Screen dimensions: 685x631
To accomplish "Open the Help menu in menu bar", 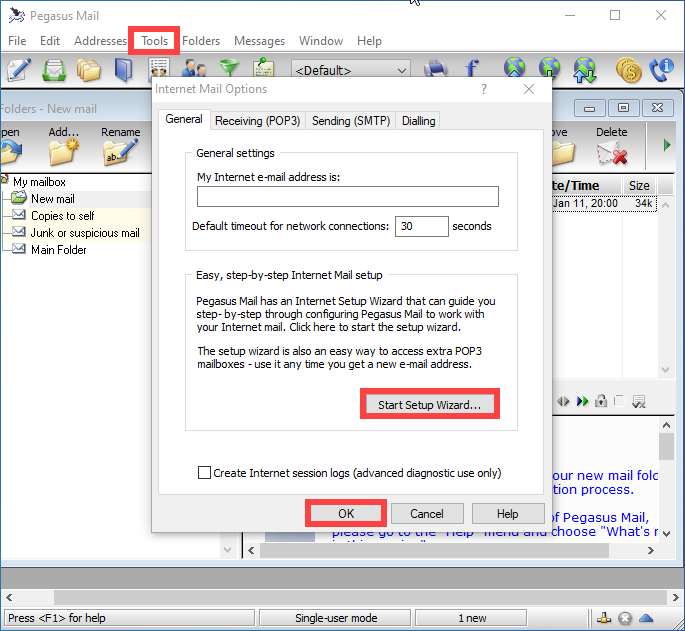I will [369, 41].
